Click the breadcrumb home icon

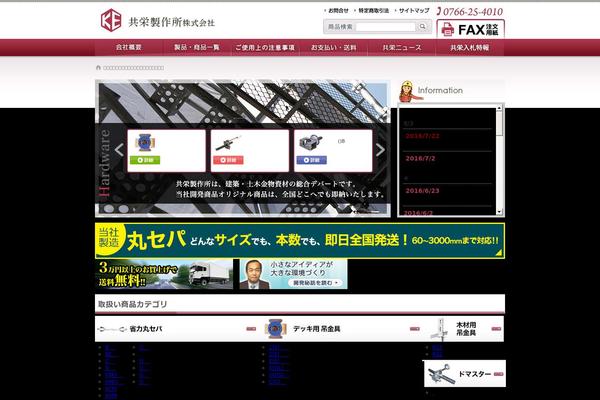coord(98,68)
